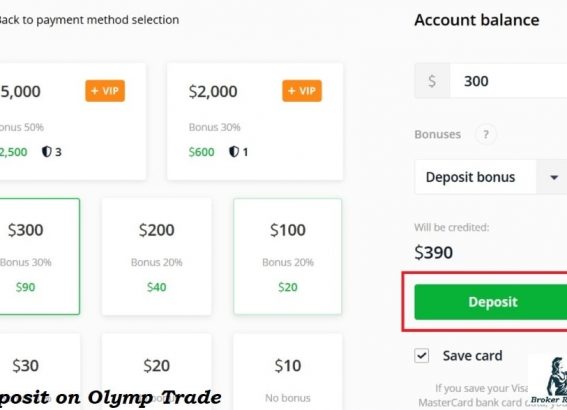The width and height of the screenshot is (567, 410).
Task: Select the $200 deposit option
Action: (157, 256)
